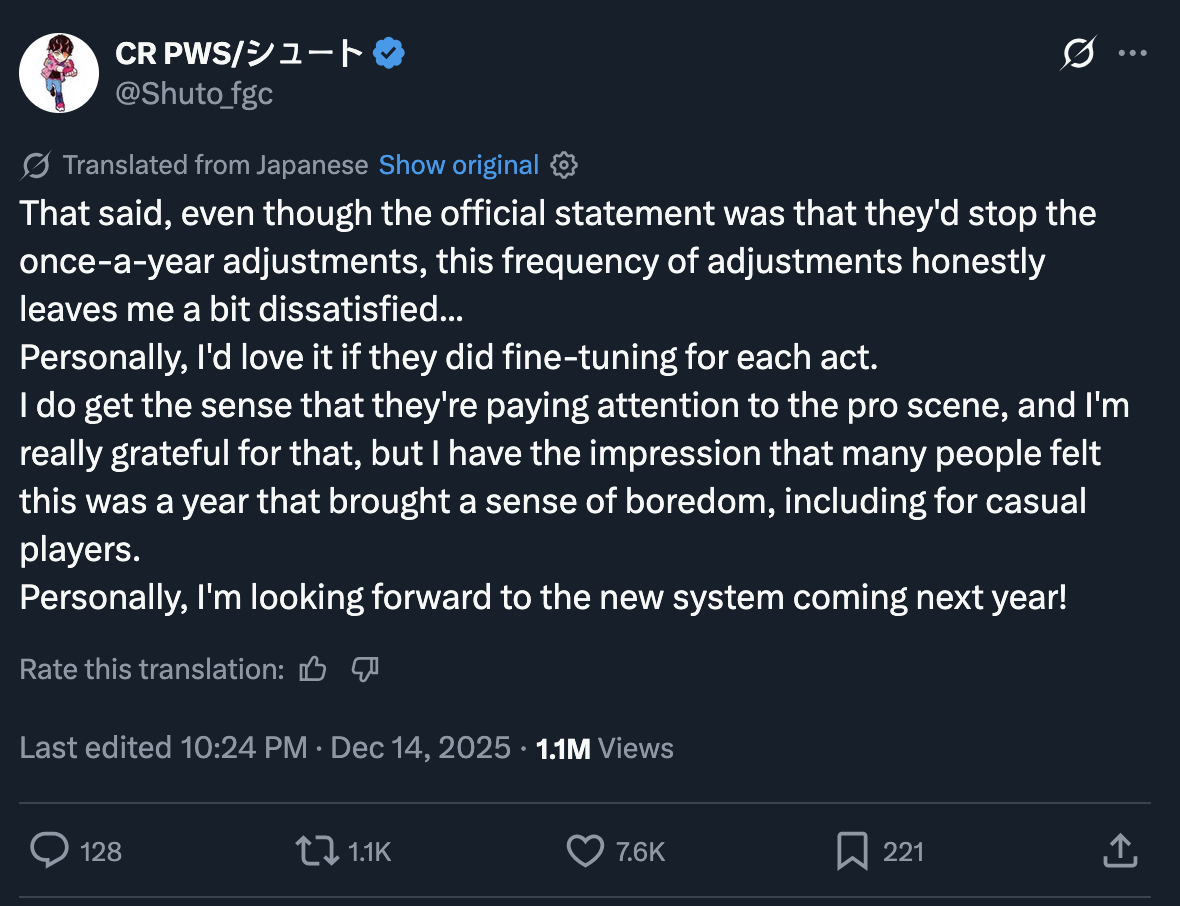Rate the translation thumbs up
The width and height of the screenshot is (1180, 906).
click(x=313, y=669)
